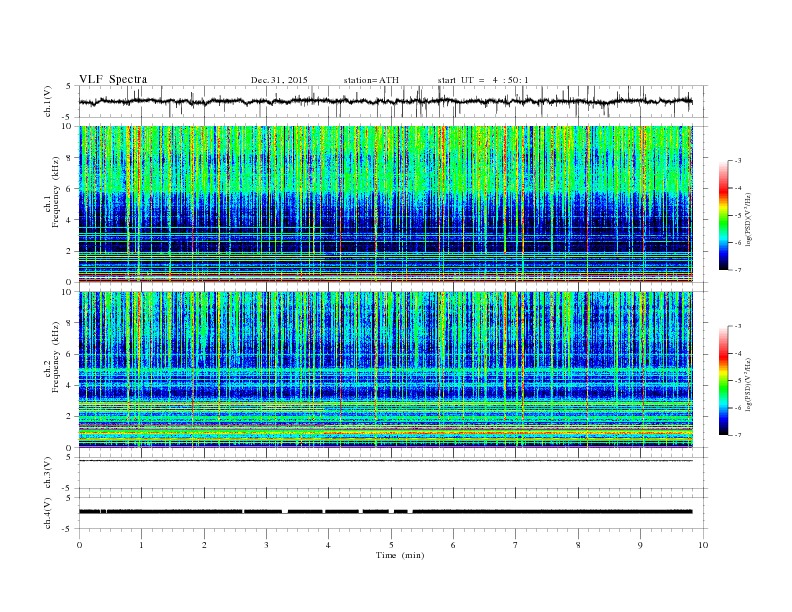Click time-axis tick label "6"

[x=453, y=545]
